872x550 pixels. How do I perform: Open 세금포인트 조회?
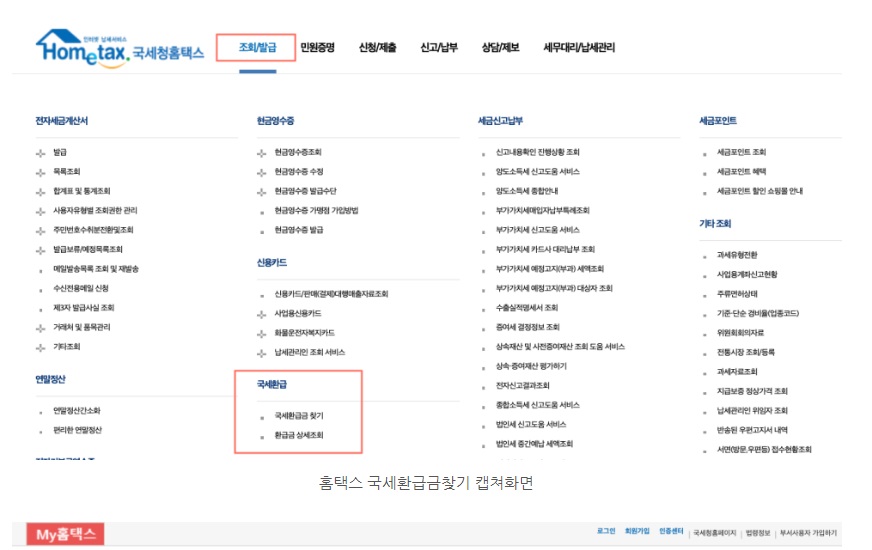pos(741,152)
